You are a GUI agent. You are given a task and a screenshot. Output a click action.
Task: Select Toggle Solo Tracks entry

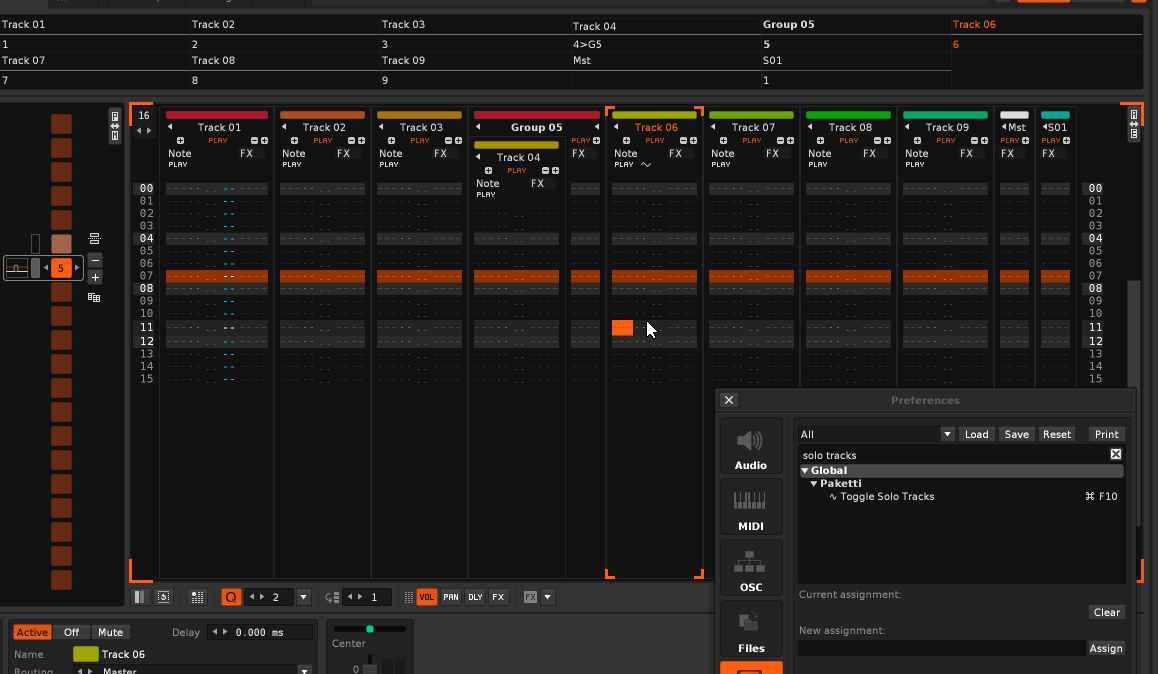point(887,497)
